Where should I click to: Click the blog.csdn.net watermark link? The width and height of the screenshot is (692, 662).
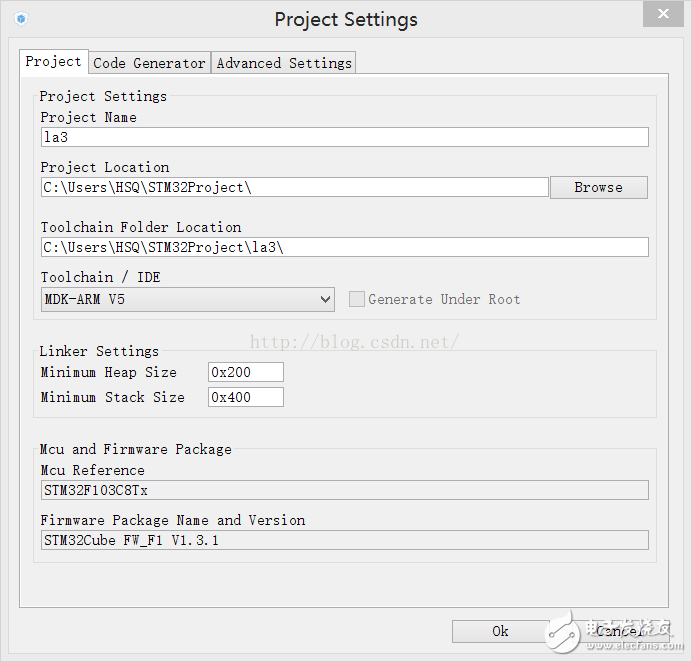point(354,342)
